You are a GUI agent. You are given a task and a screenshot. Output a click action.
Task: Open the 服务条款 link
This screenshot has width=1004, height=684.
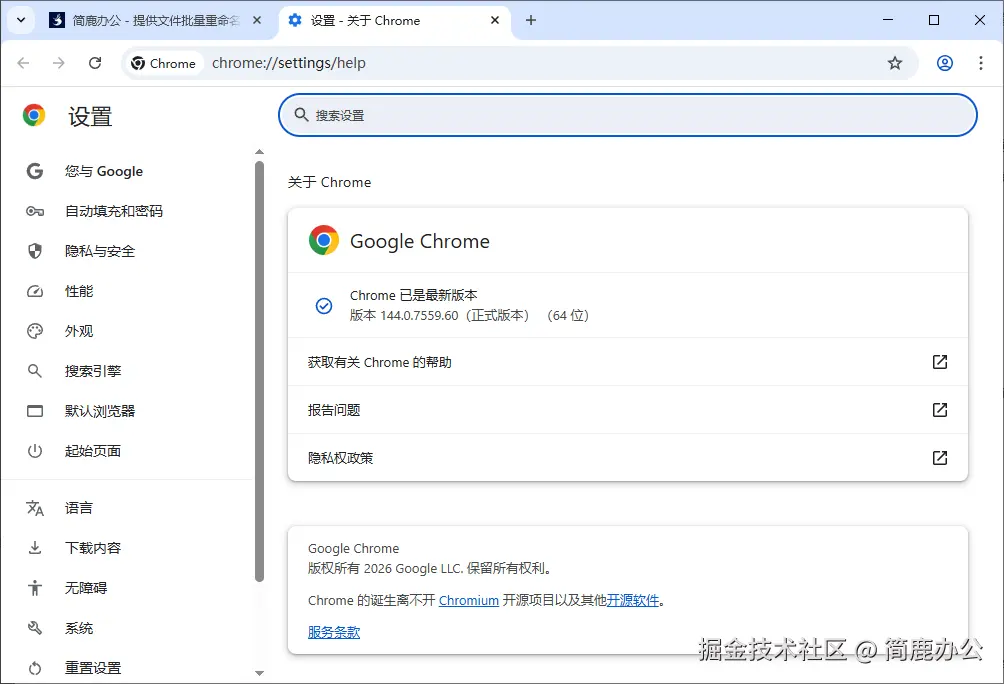(x=334, y=632)
